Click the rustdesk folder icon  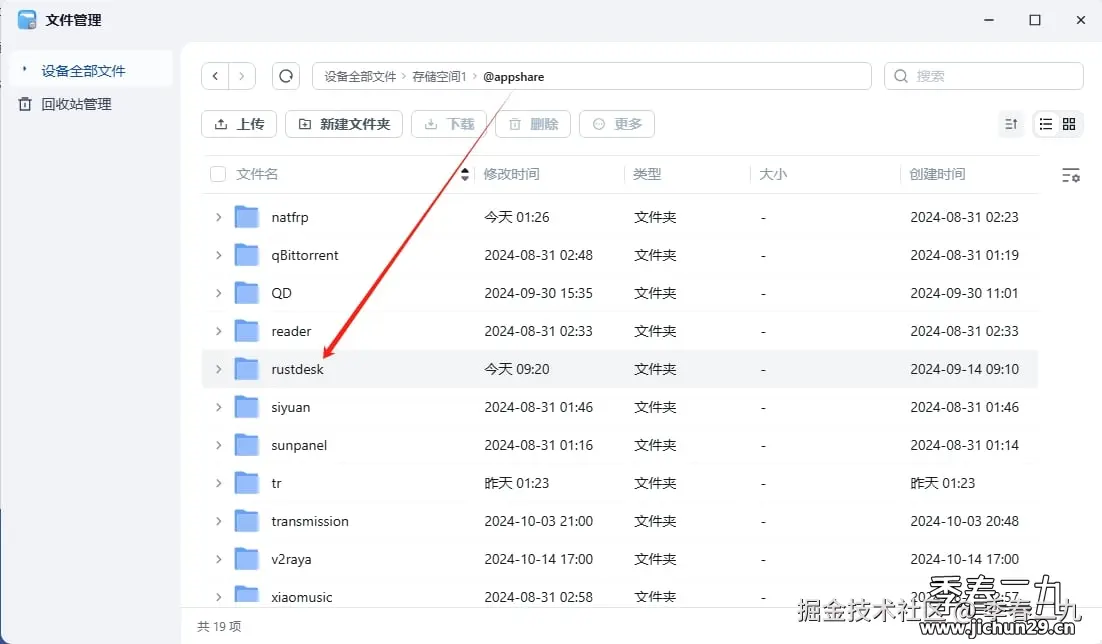pyautogui.click(x=247, y=369)
